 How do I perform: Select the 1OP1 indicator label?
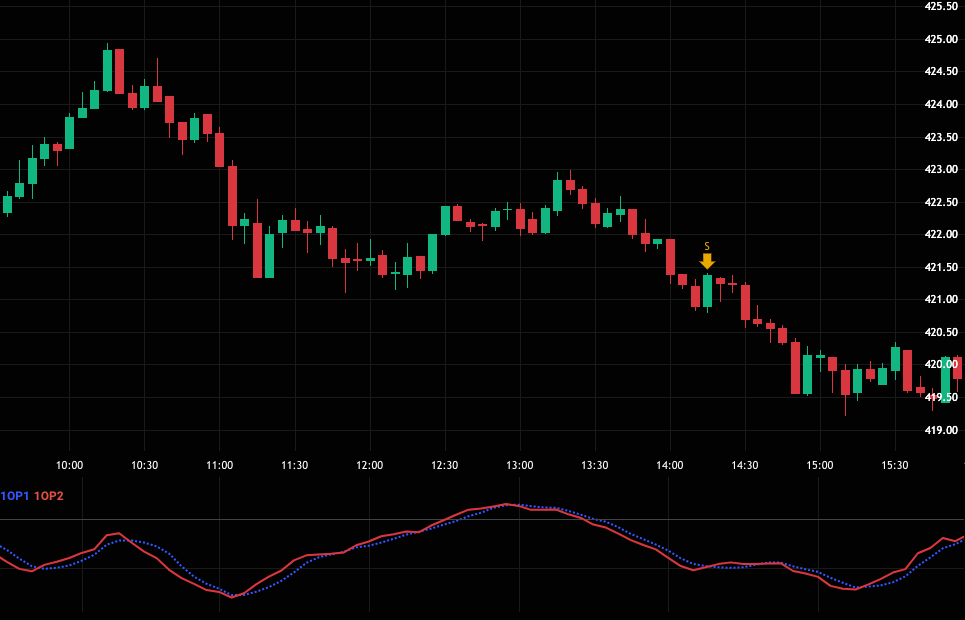pos(15,496)
